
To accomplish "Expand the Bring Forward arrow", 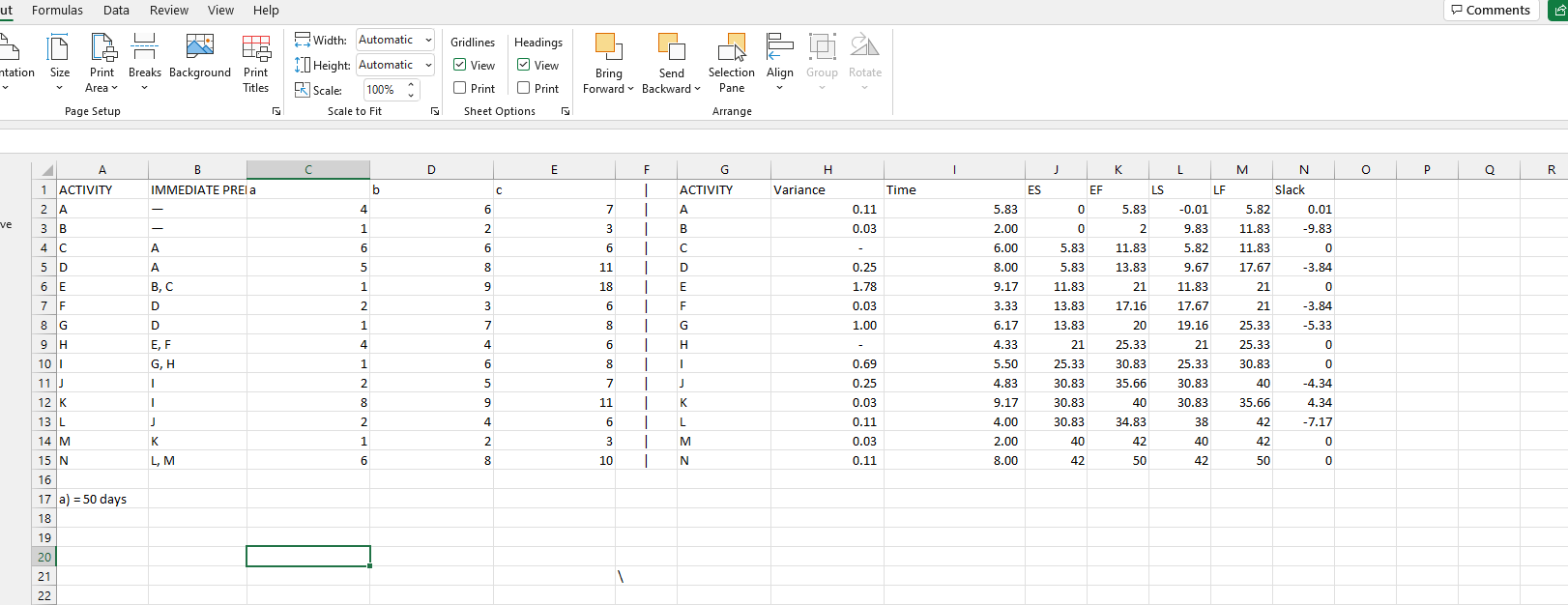I will [630, 89].
